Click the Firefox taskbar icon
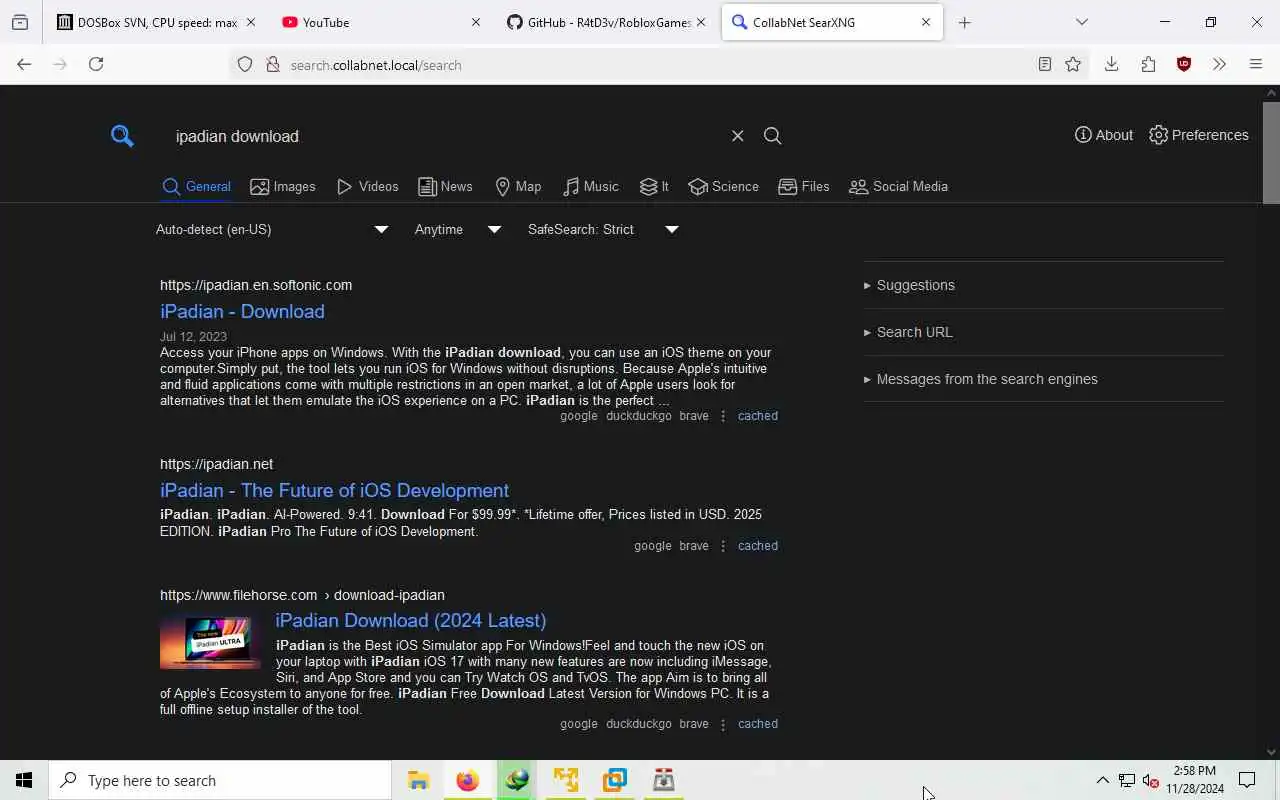The height and width of the screenshot is (800, 1280). [467, 780]
